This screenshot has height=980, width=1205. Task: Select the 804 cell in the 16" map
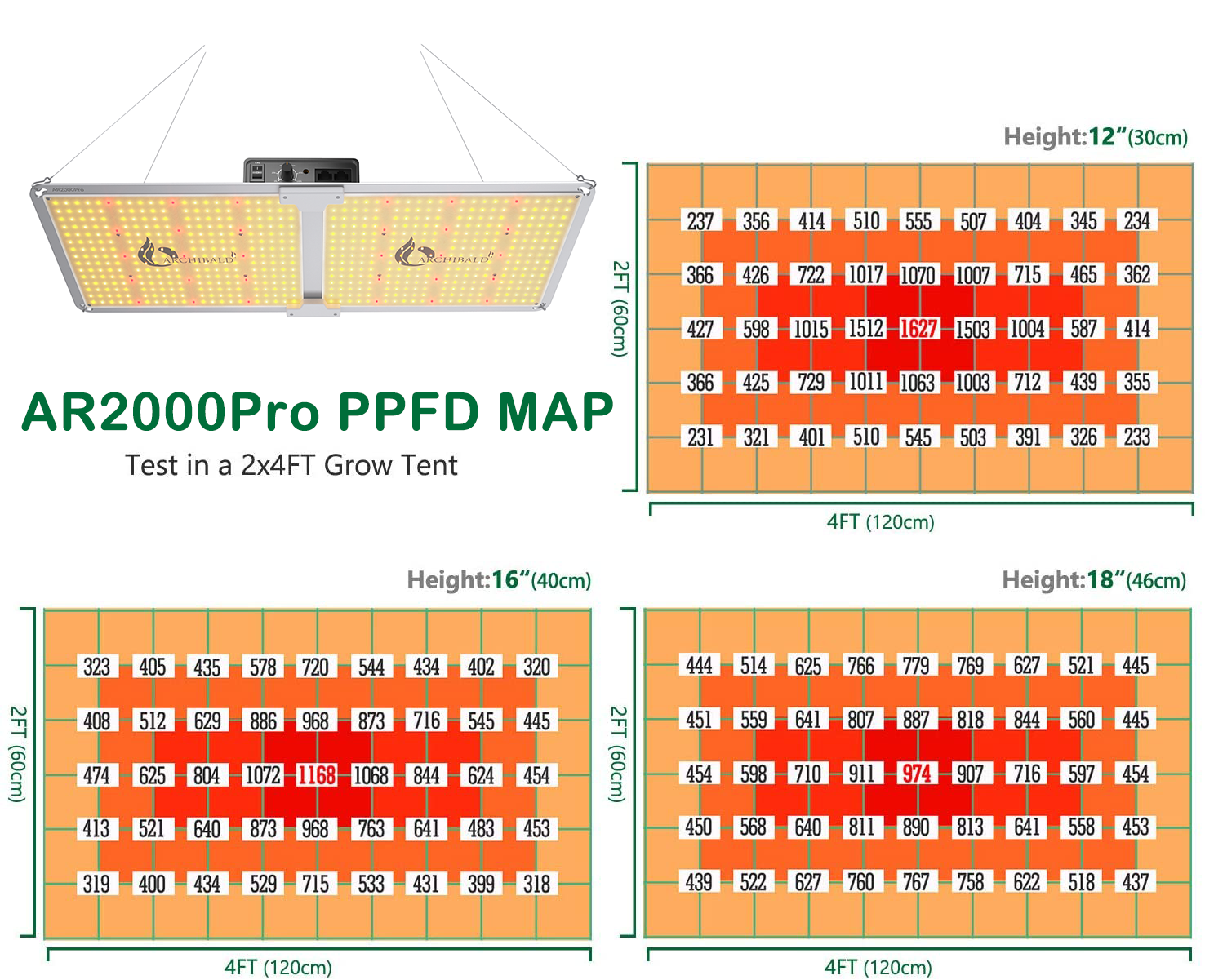click(207, 774)
